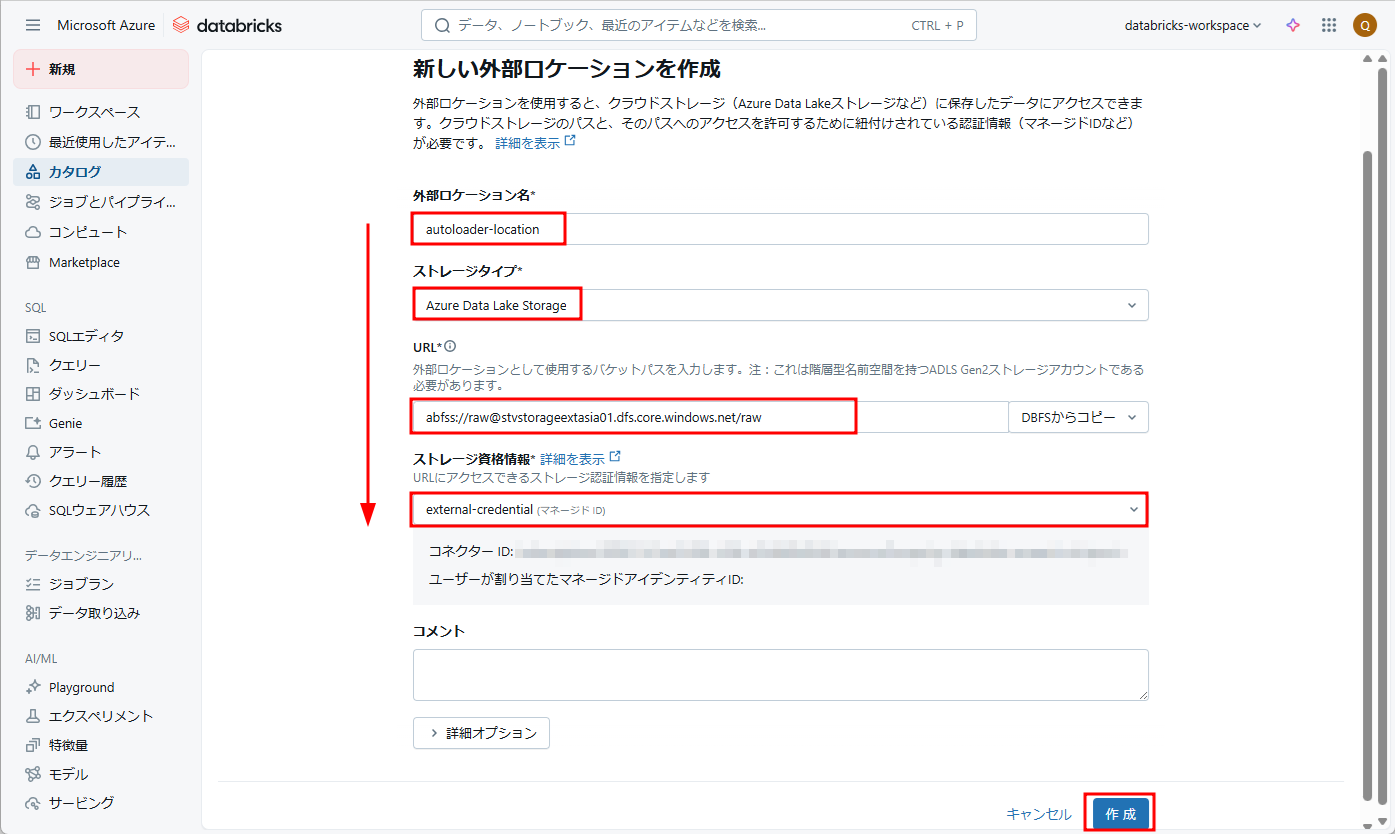
Task: Click the URL info tooltip icon
Action: (450, 346)
